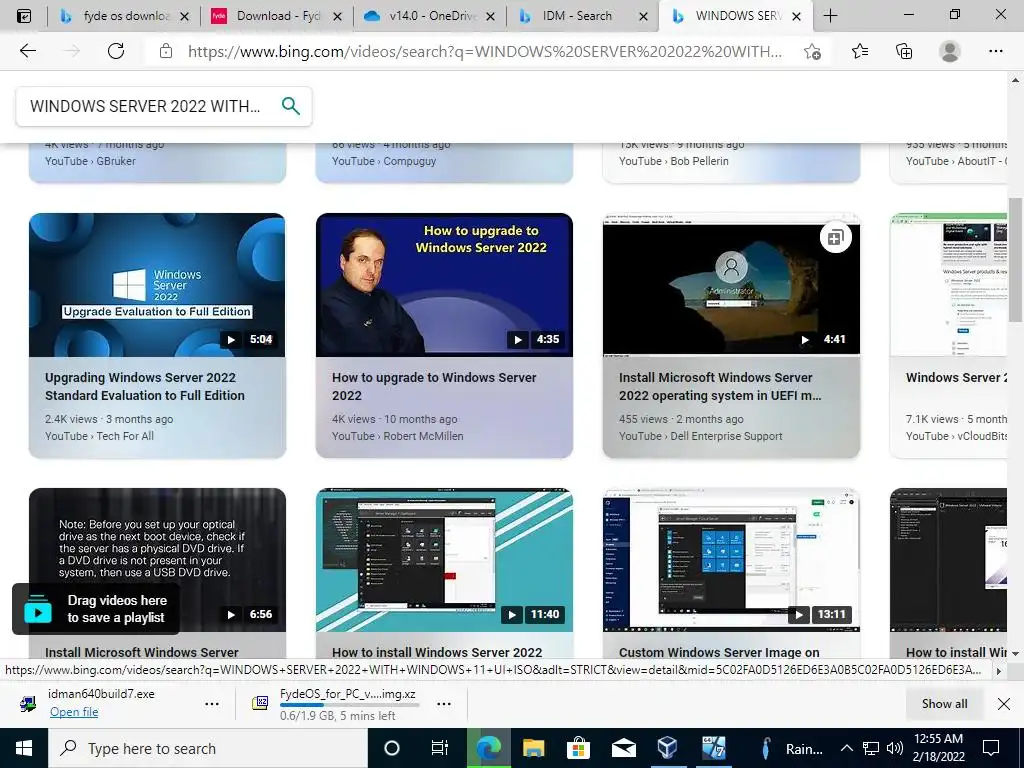Open Task View in taskbar
Image resolution: width=1024 pixels, height=768 pixels.
(x=440, y=748)
